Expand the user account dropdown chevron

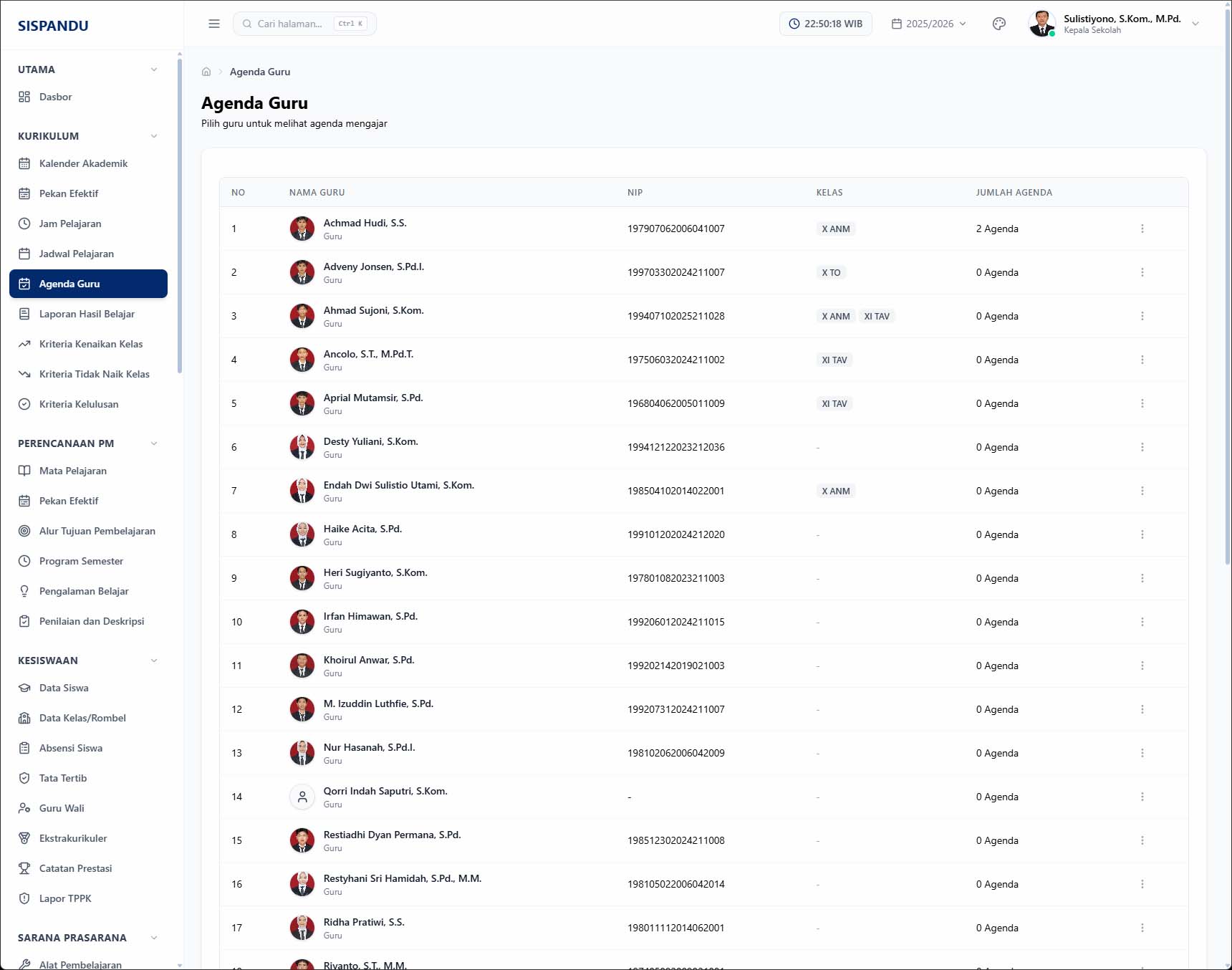[x=1195, y=24]
